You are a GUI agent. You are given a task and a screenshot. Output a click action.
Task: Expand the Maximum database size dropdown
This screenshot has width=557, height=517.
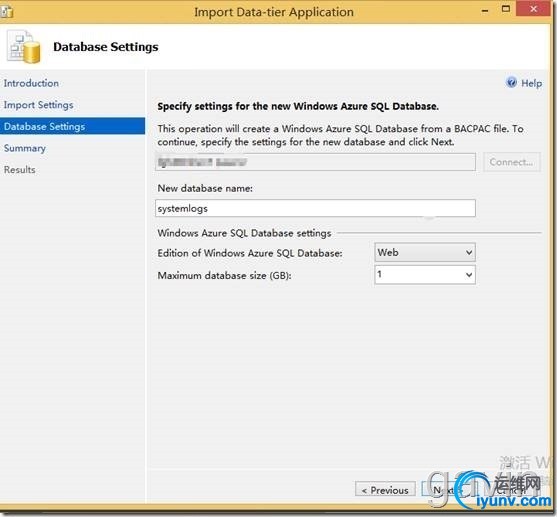pos(425,275)
